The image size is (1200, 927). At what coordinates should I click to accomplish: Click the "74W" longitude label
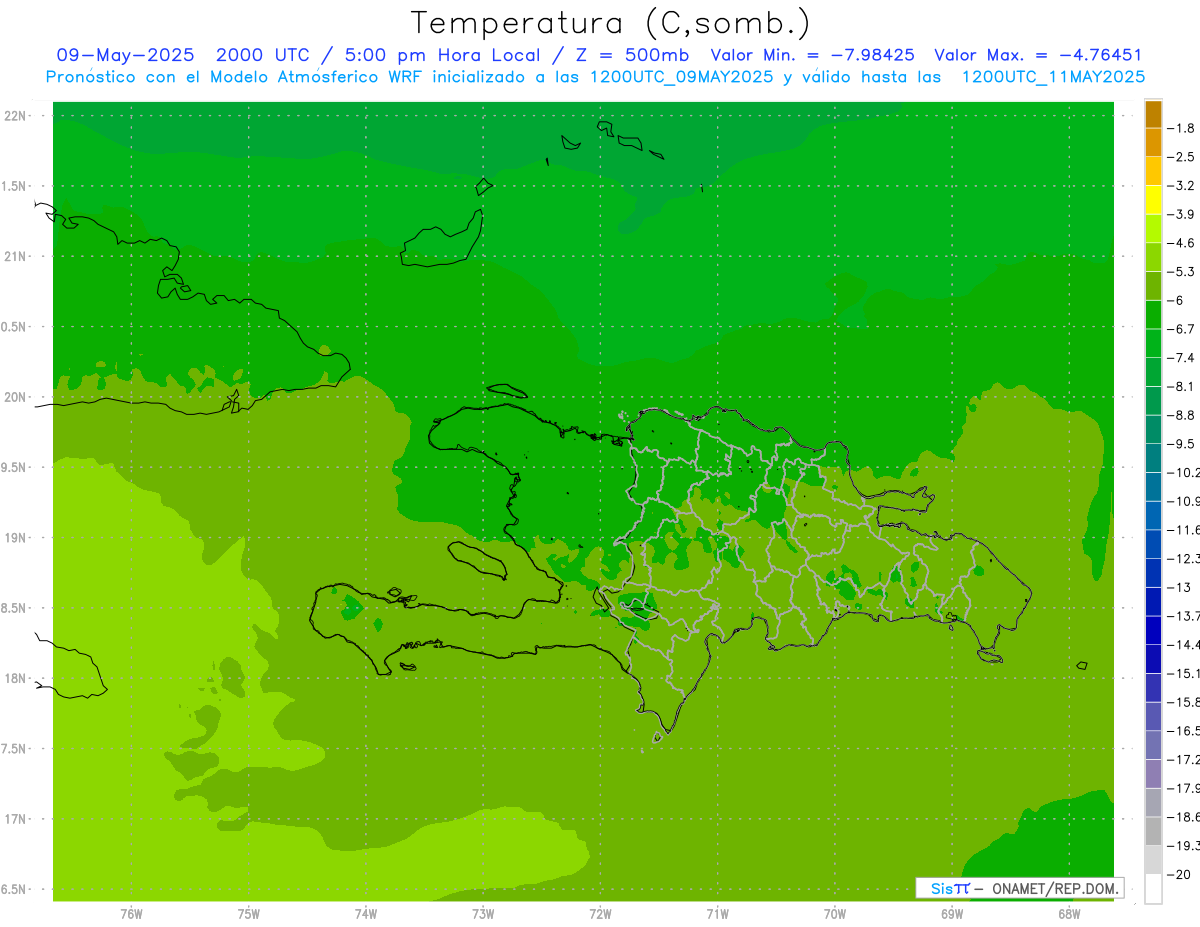[x=366, y=914]
